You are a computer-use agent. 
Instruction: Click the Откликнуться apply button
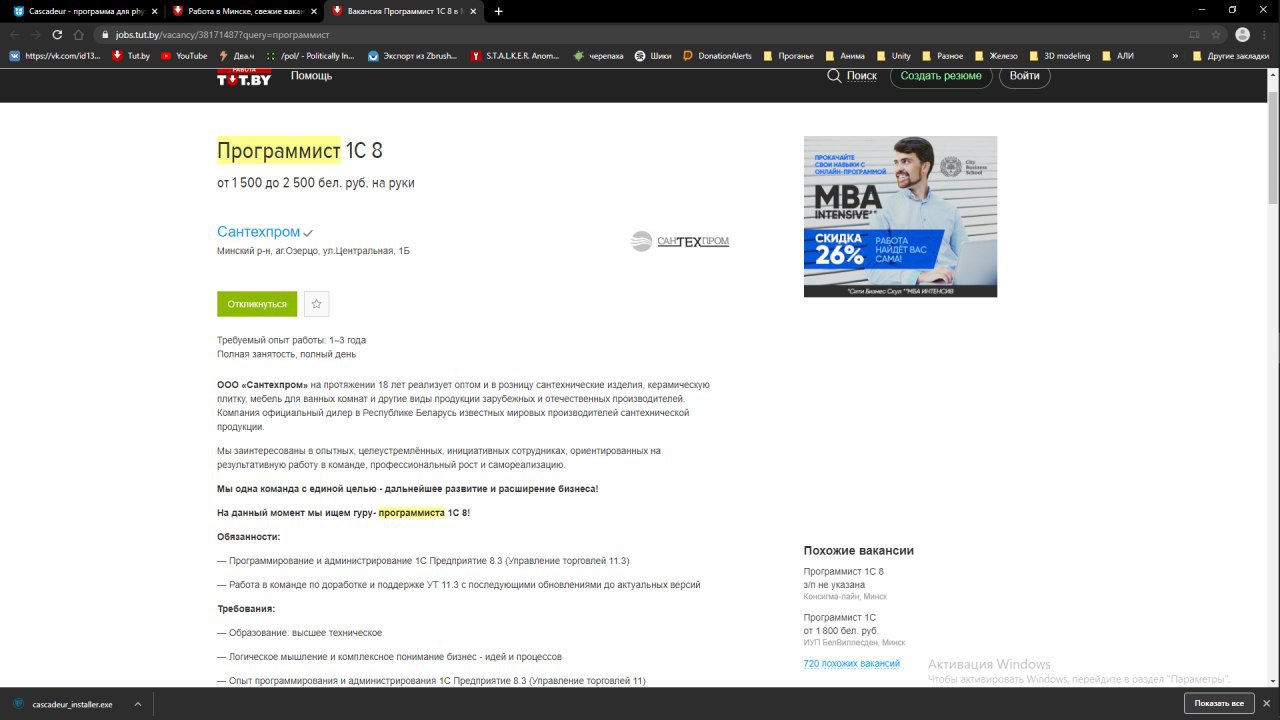257,304
